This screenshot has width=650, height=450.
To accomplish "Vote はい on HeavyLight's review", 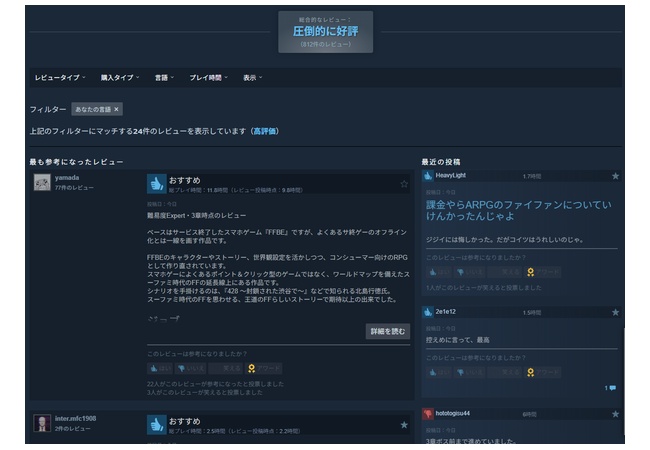I will click(439, 272).
